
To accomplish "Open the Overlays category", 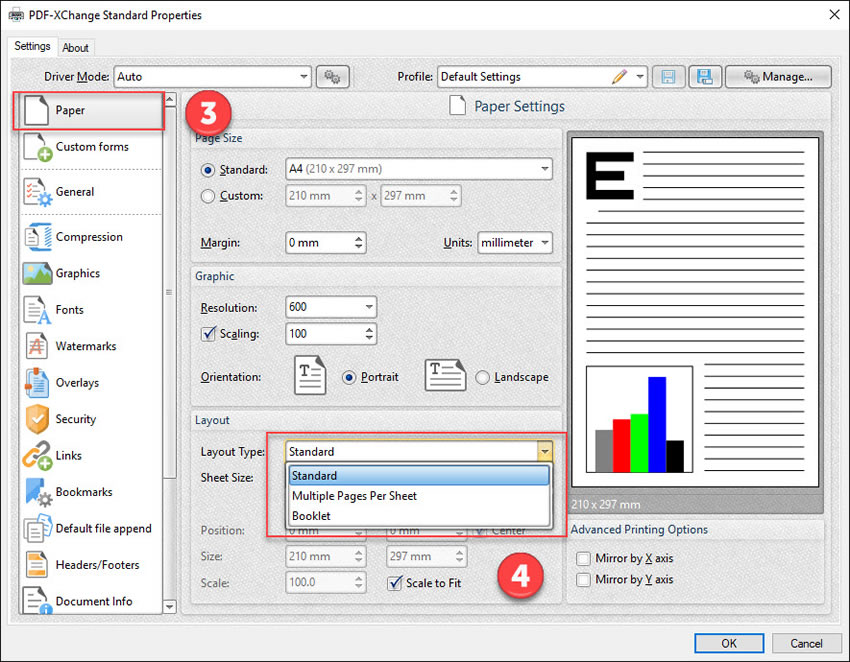I will [89, 383].
